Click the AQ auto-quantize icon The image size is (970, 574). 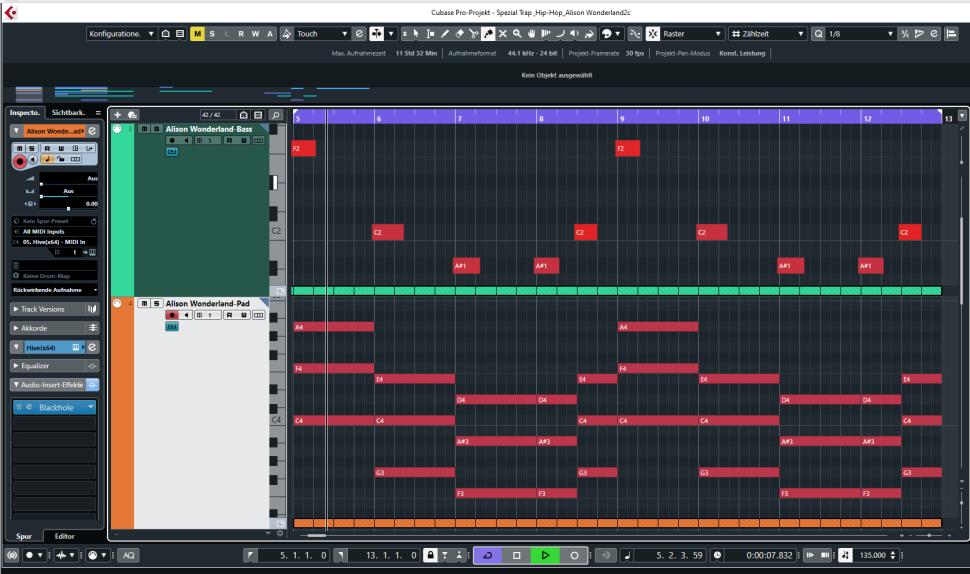(x=130, y=553)
